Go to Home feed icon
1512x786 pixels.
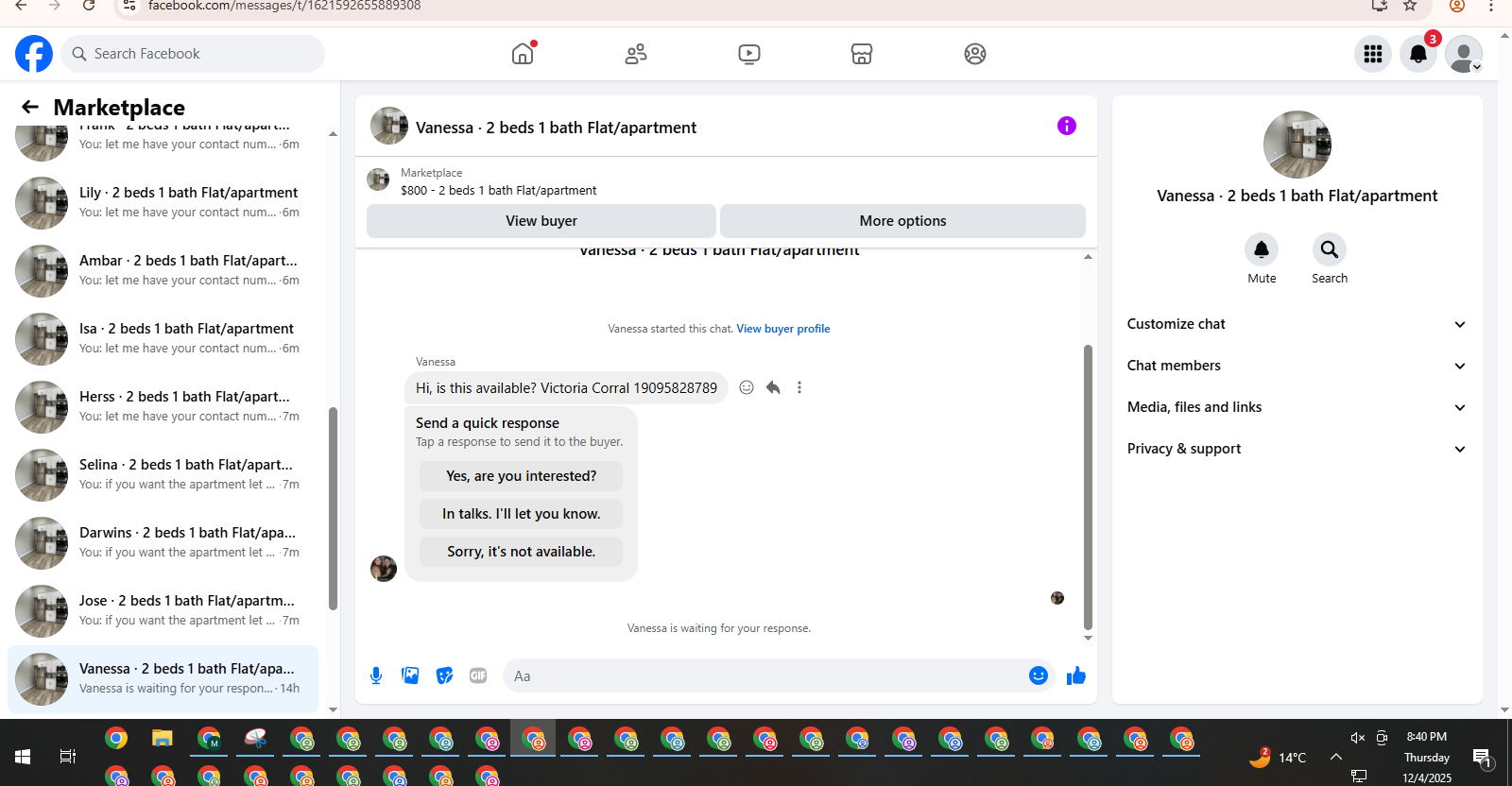point(523,54)
